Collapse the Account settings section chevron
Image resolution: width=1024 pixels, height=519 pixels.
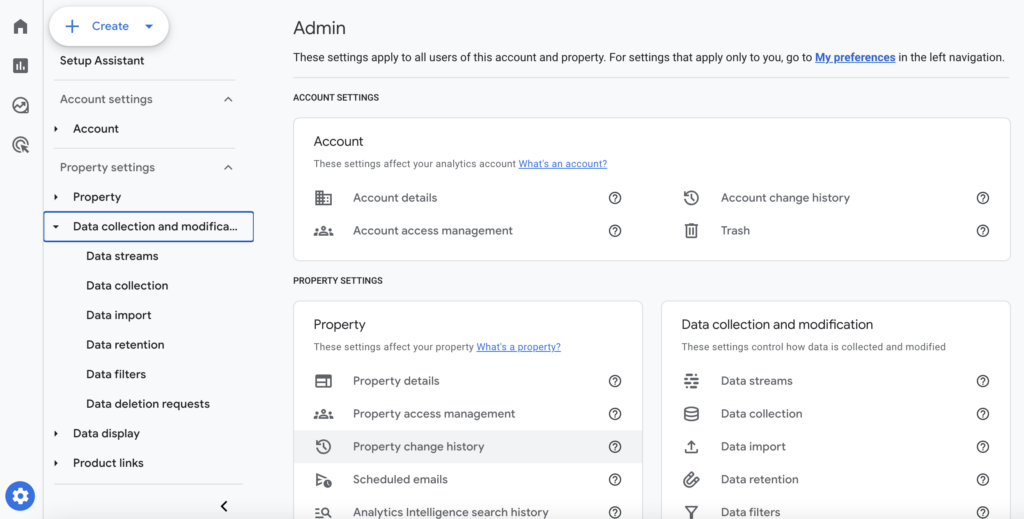(228, 99)
